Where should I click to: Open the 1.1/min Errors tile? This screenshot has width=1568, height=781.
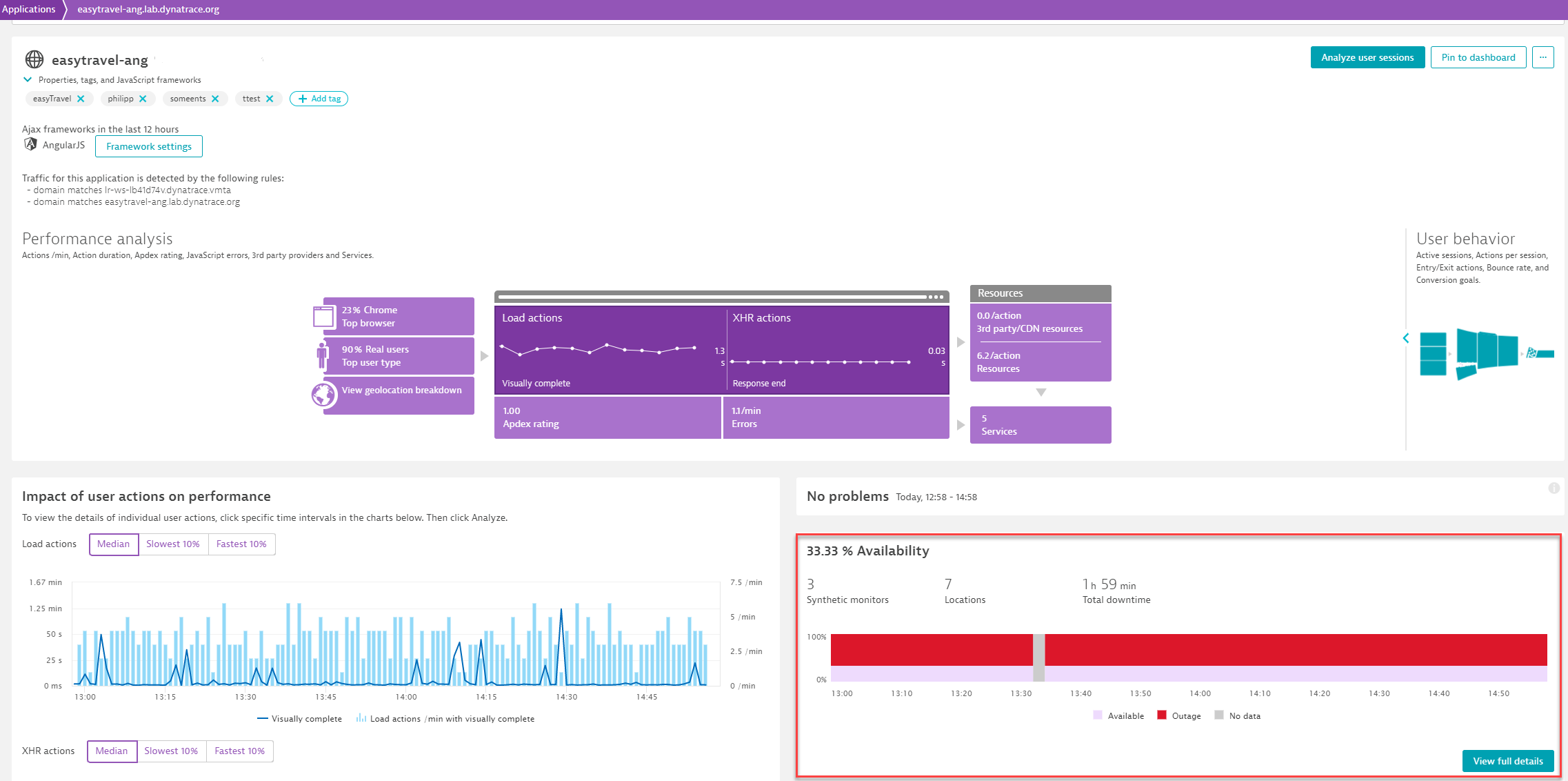(836, 417)
